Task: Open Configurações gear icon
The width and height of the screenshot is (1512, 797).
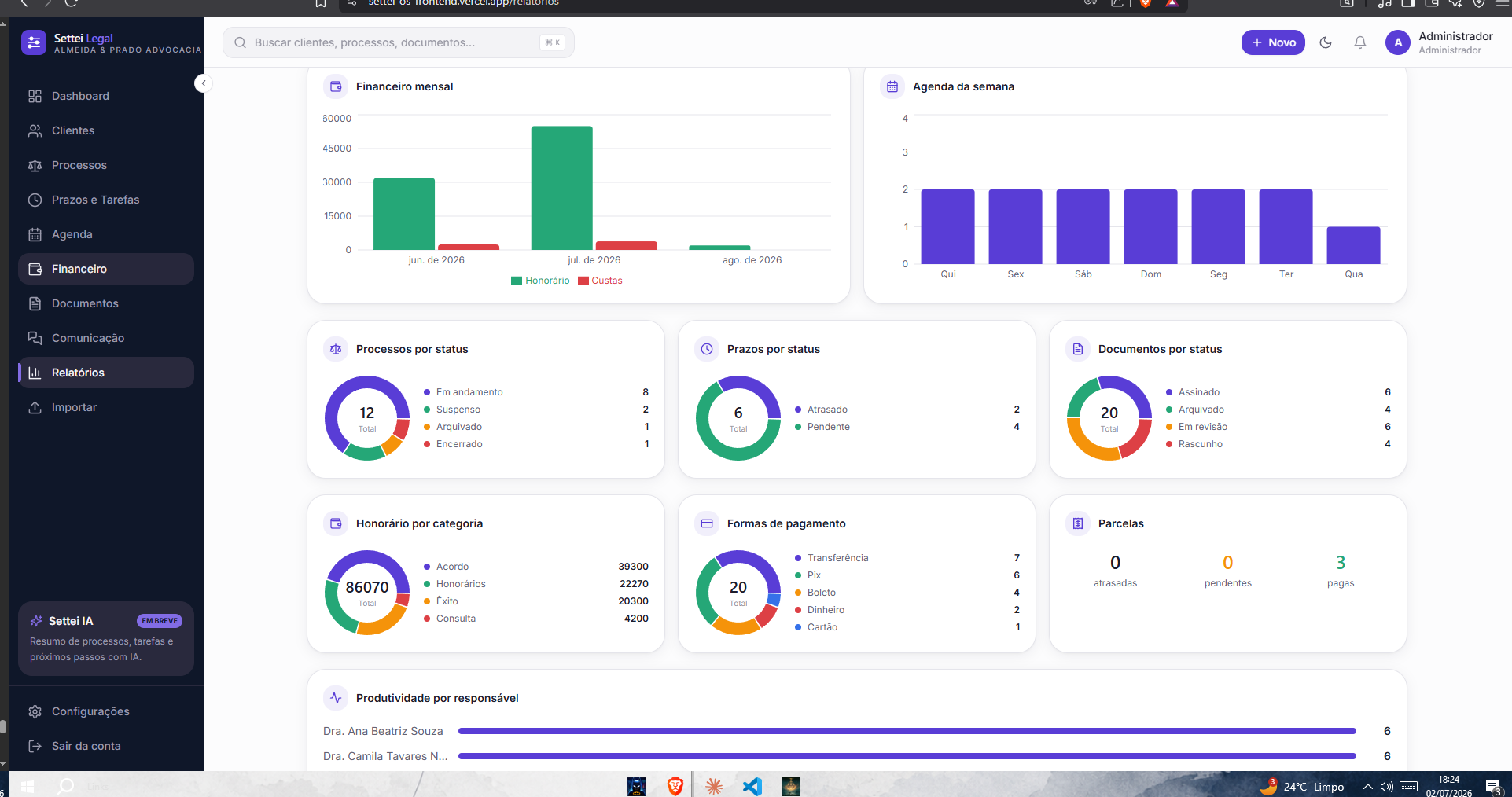Action: (x=35, y=711)
